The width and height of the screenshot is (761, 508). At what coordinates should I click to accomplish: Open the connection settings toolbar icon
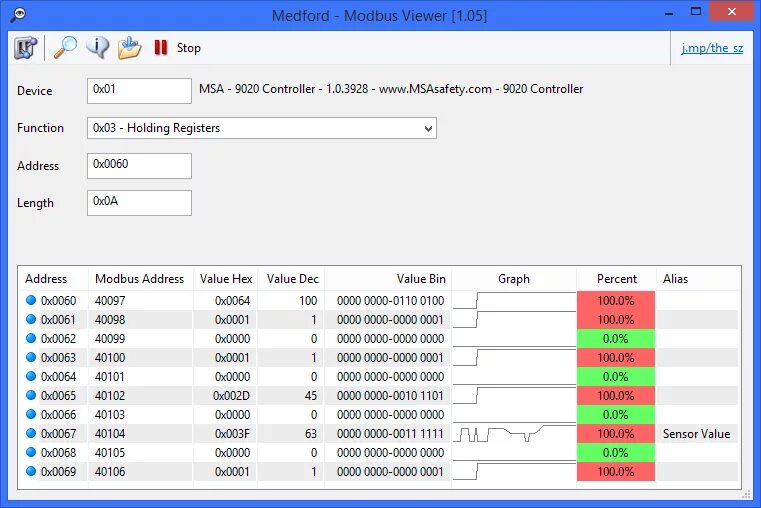[x=25, y=48]
